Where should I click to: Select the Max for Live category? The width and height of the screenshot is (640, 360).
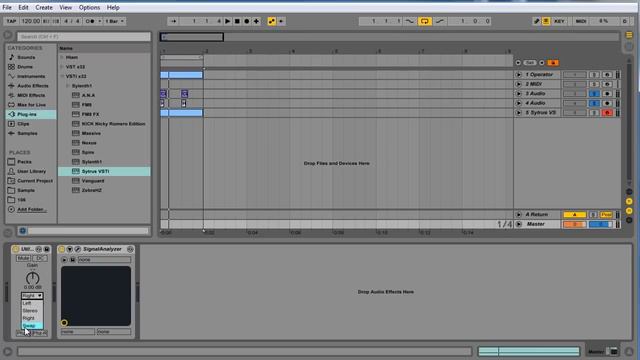click(x=31, y=105)
